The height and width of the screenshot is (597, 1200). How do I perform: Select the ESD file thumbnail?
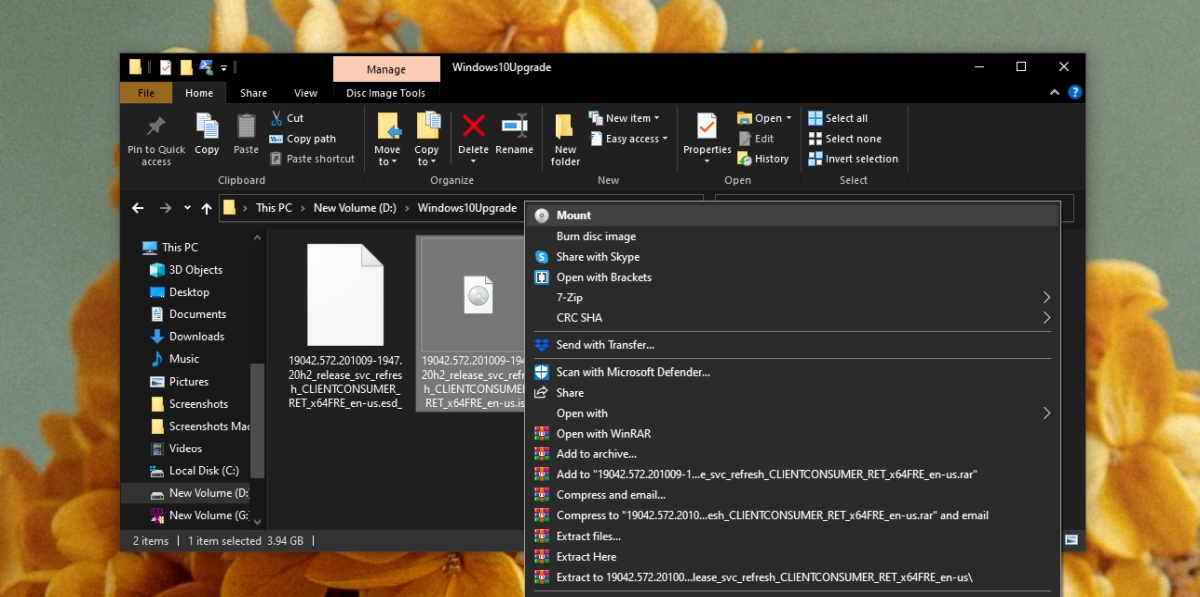pyautogui.click(x=343, y=293)
